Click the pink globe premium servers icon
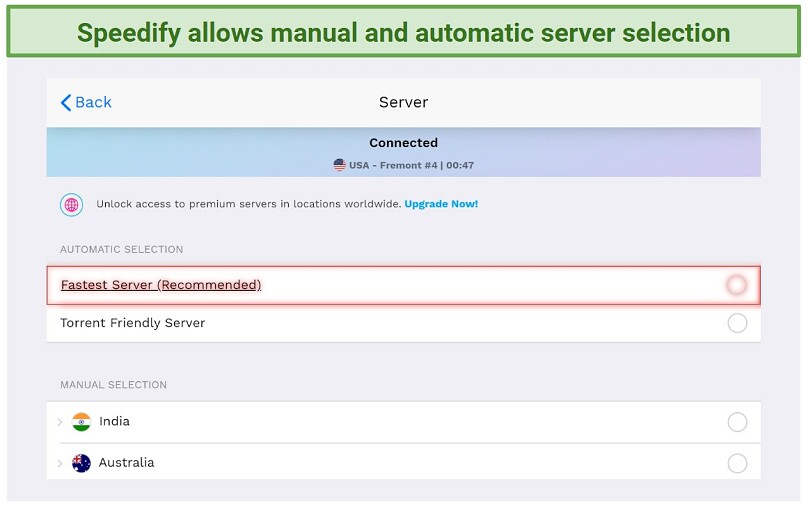Viewport: 806px width, 506px height. click(x=71, y=205)
